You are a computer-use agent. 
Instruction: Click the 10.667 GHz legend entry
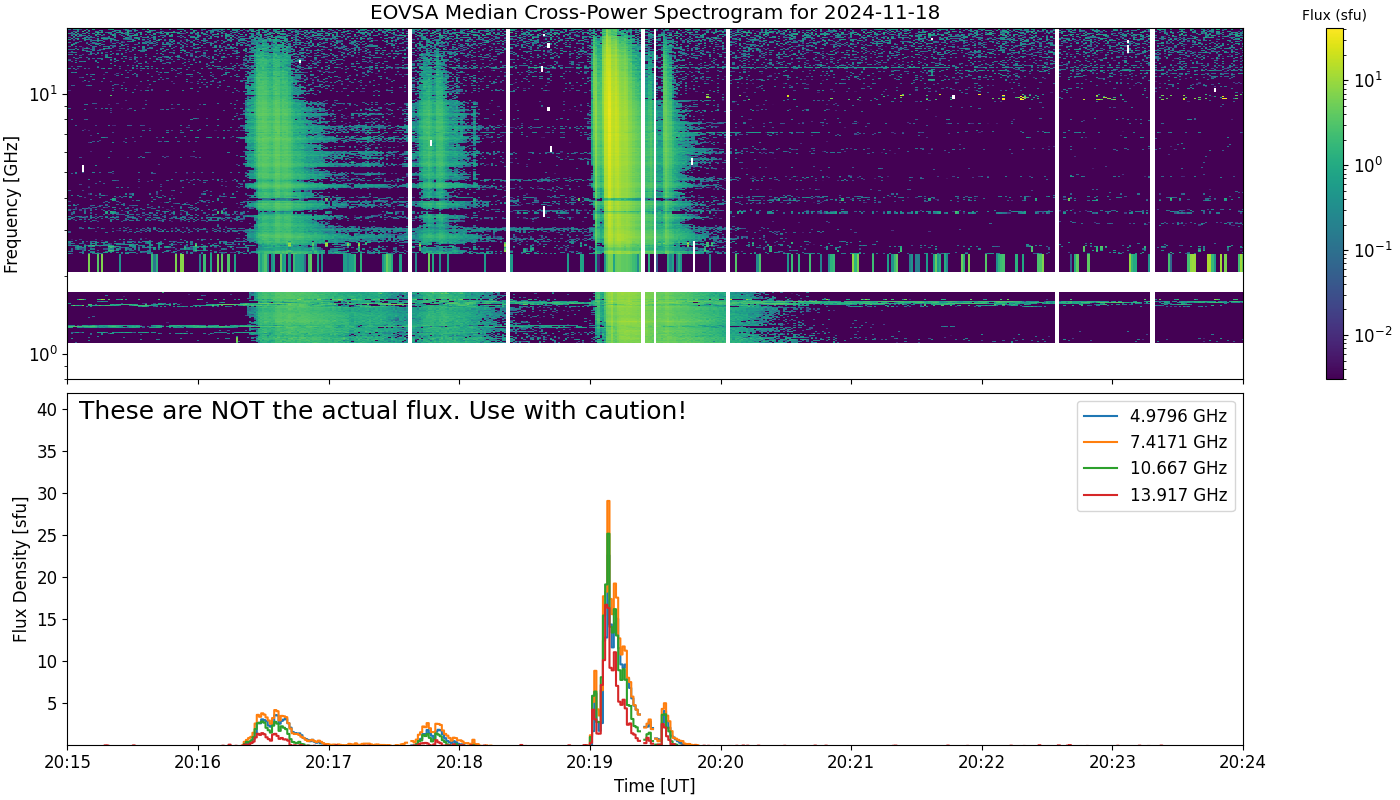1156,468
